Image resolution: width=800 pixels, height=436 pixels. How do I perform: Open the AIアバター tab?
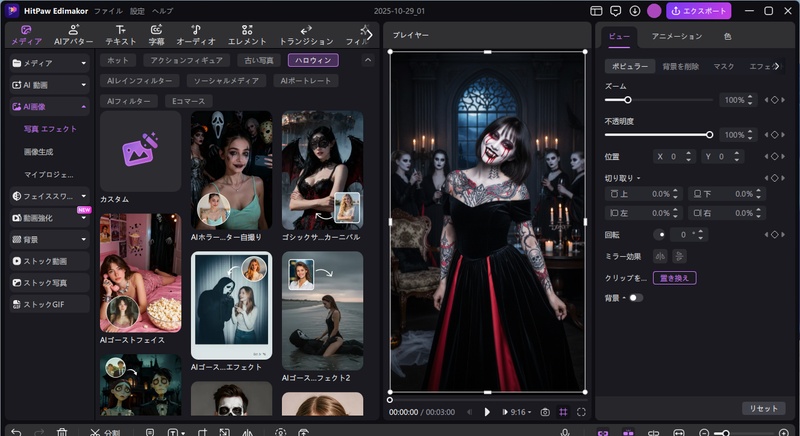pyautogui.click(x=73, y=35)
